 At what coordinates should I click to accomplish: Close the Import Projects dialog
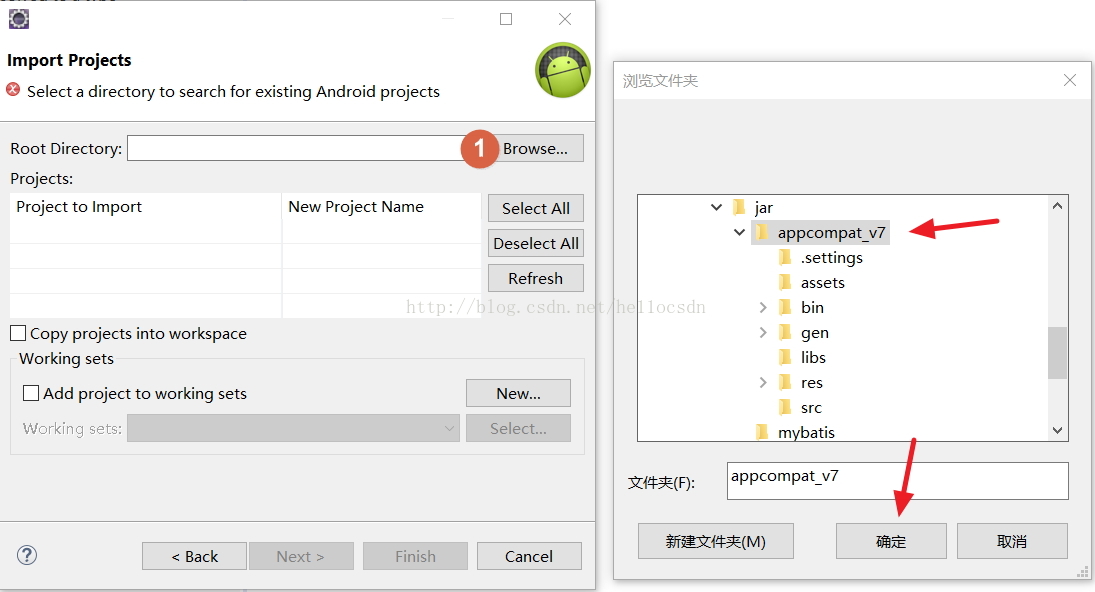point(565,19)
